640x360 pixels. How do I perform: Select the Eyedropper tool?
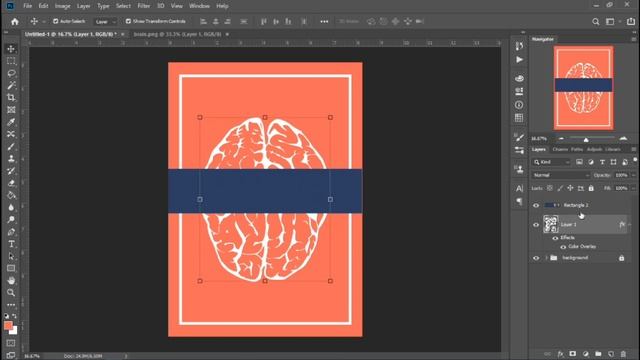[11, 122]
